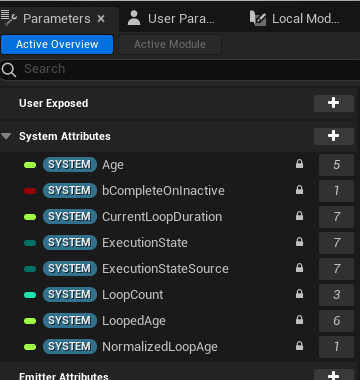360x380 pixels.
Task: Click the SYSTEM badge on Age row
Action: point(70,165)
